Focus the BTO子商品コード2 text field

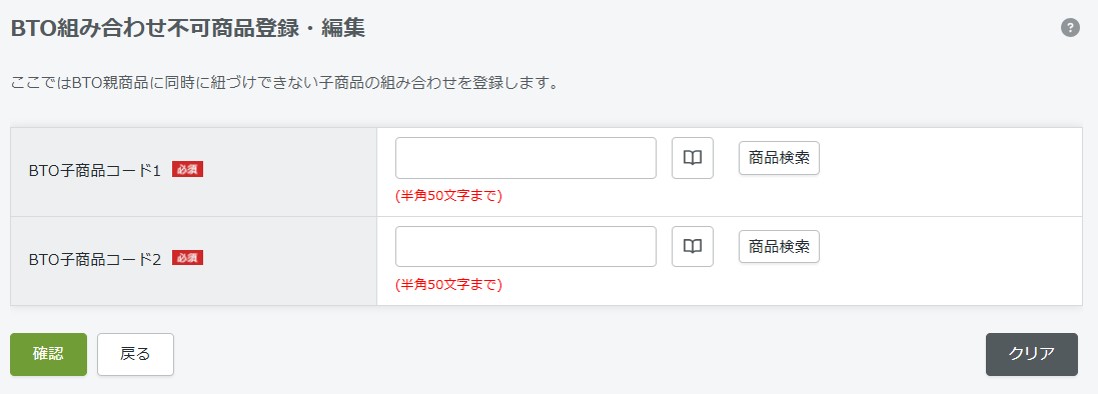tap(526, 246)
